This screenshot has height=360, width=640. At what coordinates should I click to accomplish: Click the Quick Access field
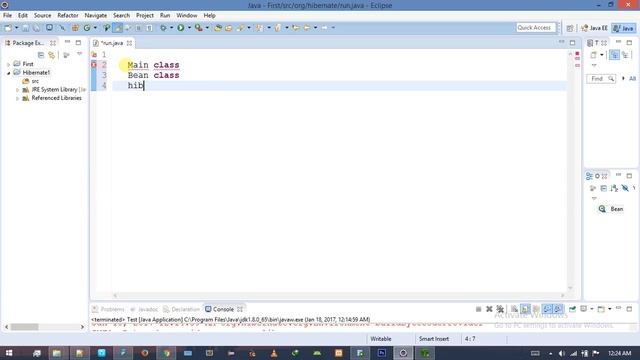[x=536, y=27]
